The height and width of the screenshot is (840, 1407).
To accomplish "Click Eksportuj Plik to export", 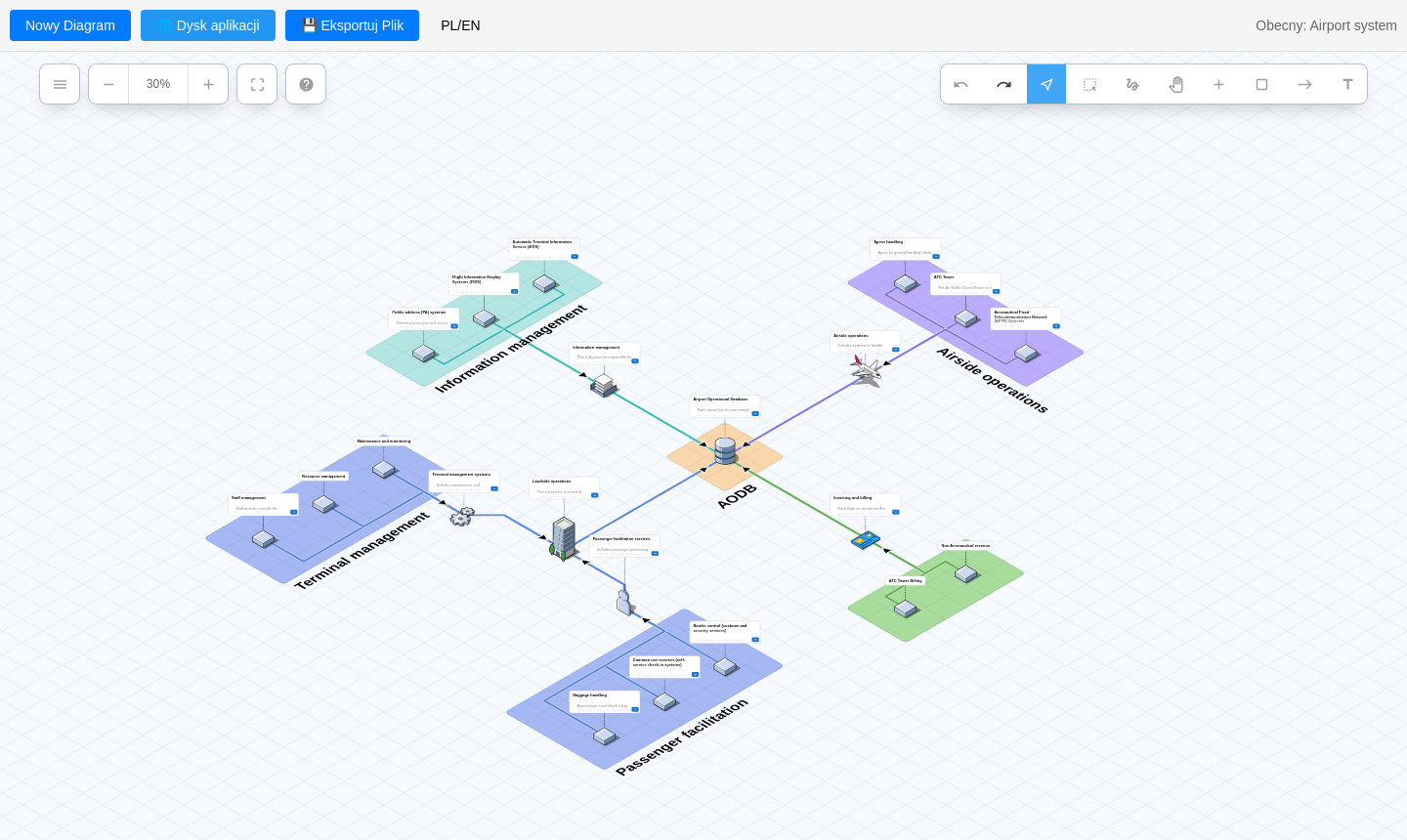I will [352, 25].
